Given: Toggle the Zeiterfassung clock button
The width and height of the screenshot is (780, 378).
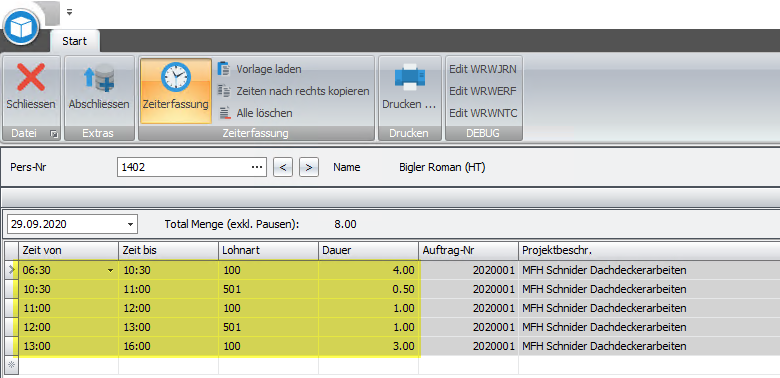Looking at the screenshot, I should click(x=176, y=91).
